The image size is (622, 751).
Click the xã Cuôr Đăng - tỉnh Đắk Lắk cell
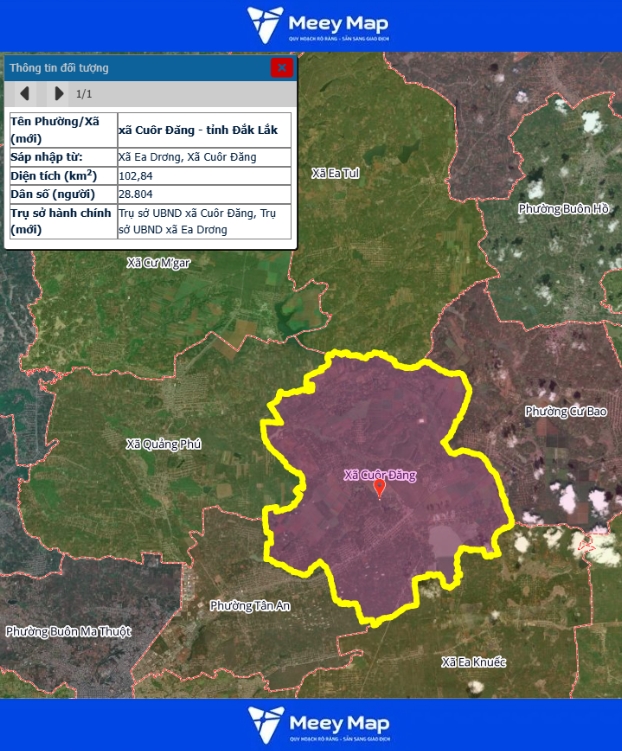point(203,130)
